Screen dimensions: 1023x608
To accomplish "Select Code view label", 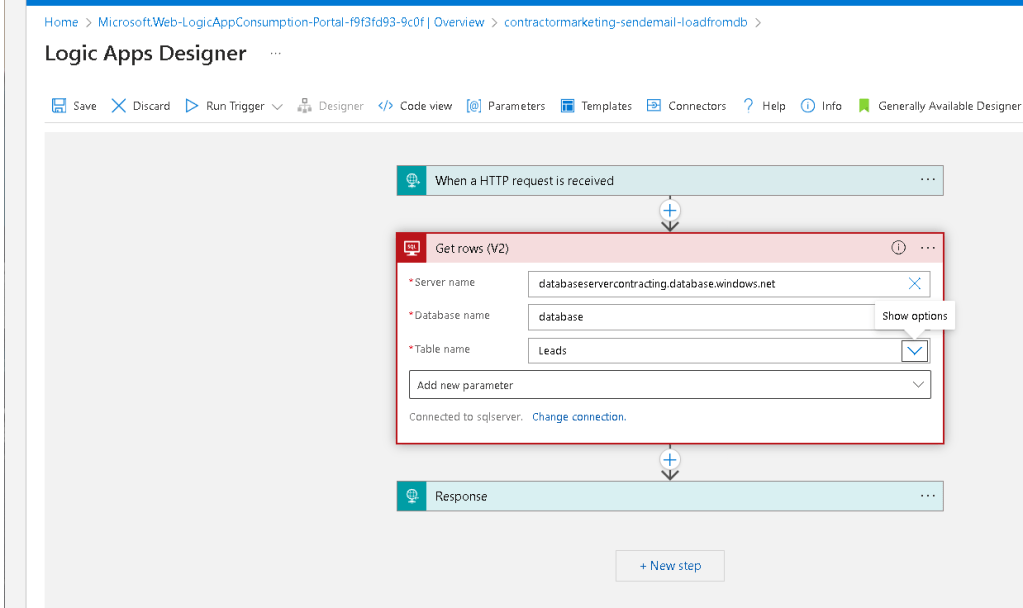I will (426, 106).
